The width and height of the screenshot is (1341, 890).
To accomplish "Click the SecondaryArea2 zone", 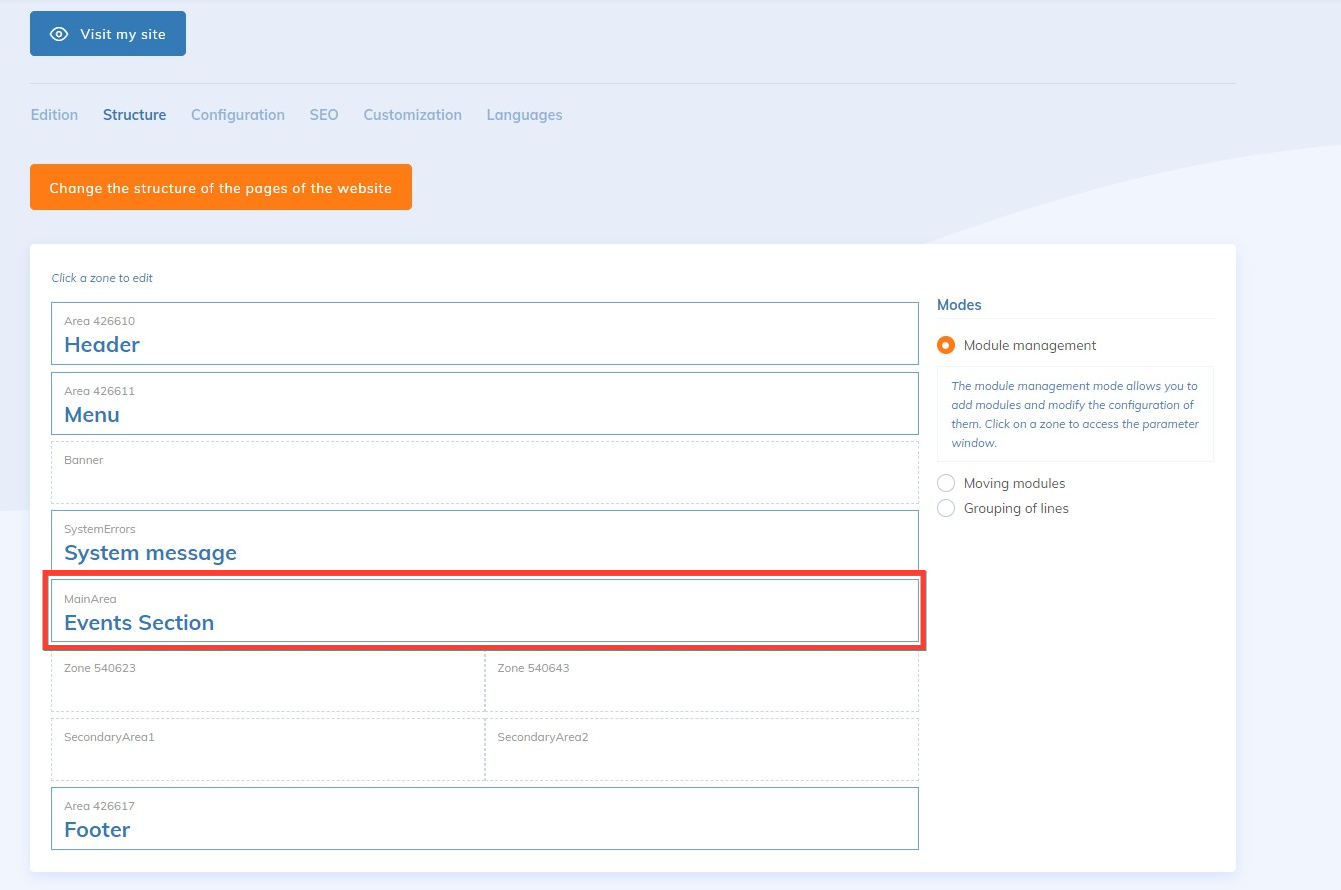I will coord(702,750).
